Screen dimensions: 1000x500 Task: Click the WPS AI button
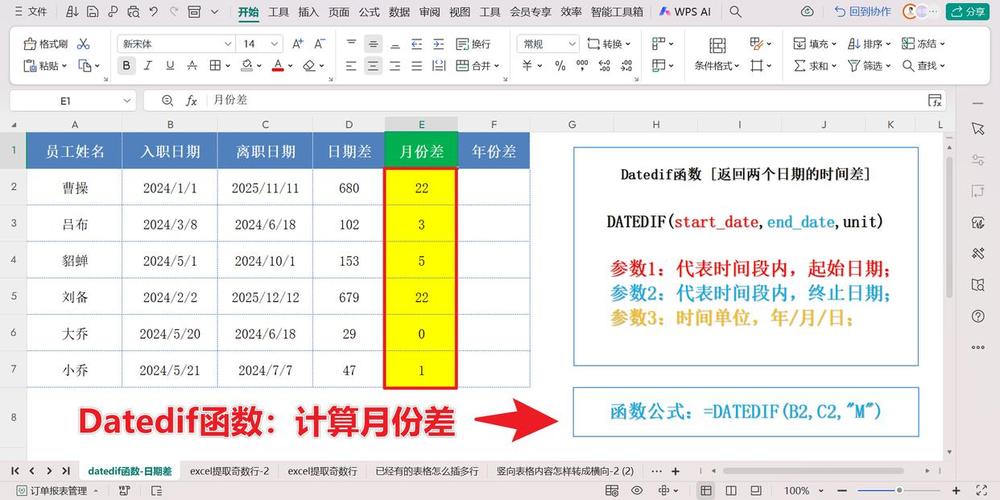pos(685,11)
